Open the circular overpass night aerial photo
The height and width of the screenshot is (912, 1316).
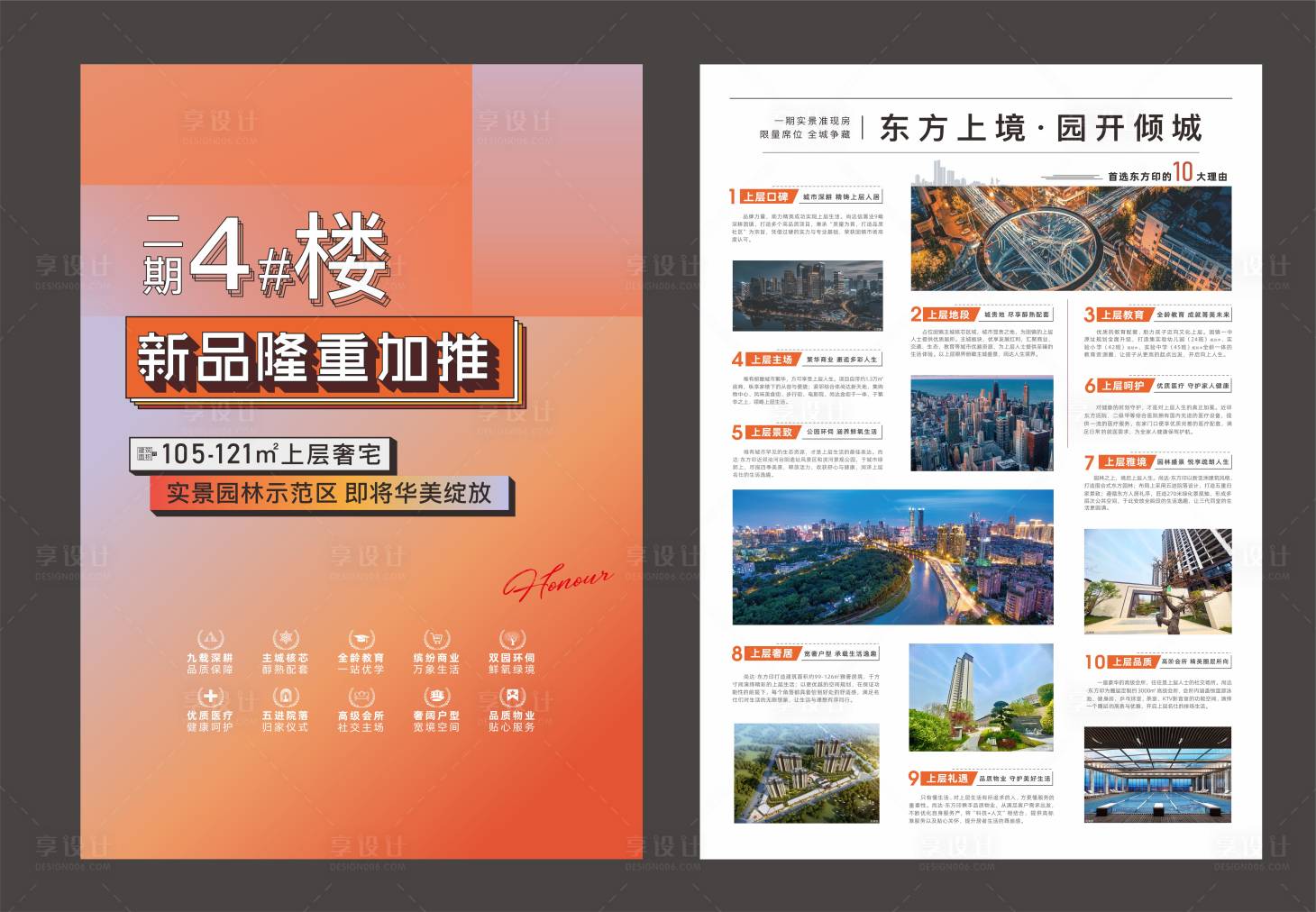click(1071, 239)
